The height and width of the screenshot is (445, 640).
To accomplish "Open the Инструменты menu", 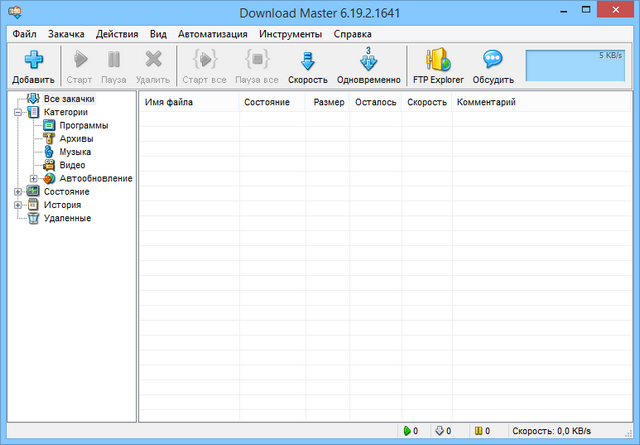I will coord(290,33).
